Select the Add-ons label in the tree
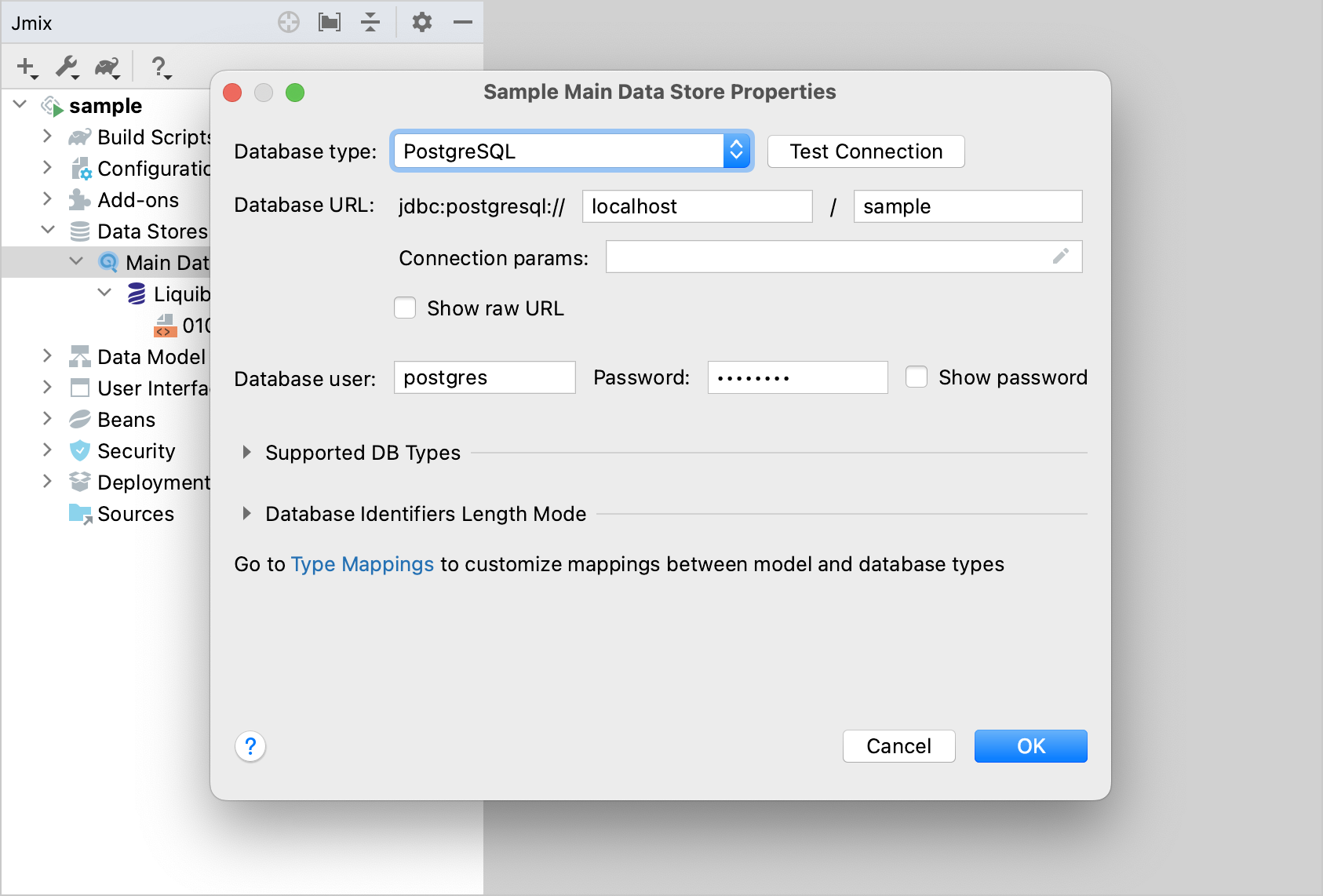Viewport: 1323px width, 896px height. (x=138, y=200)
